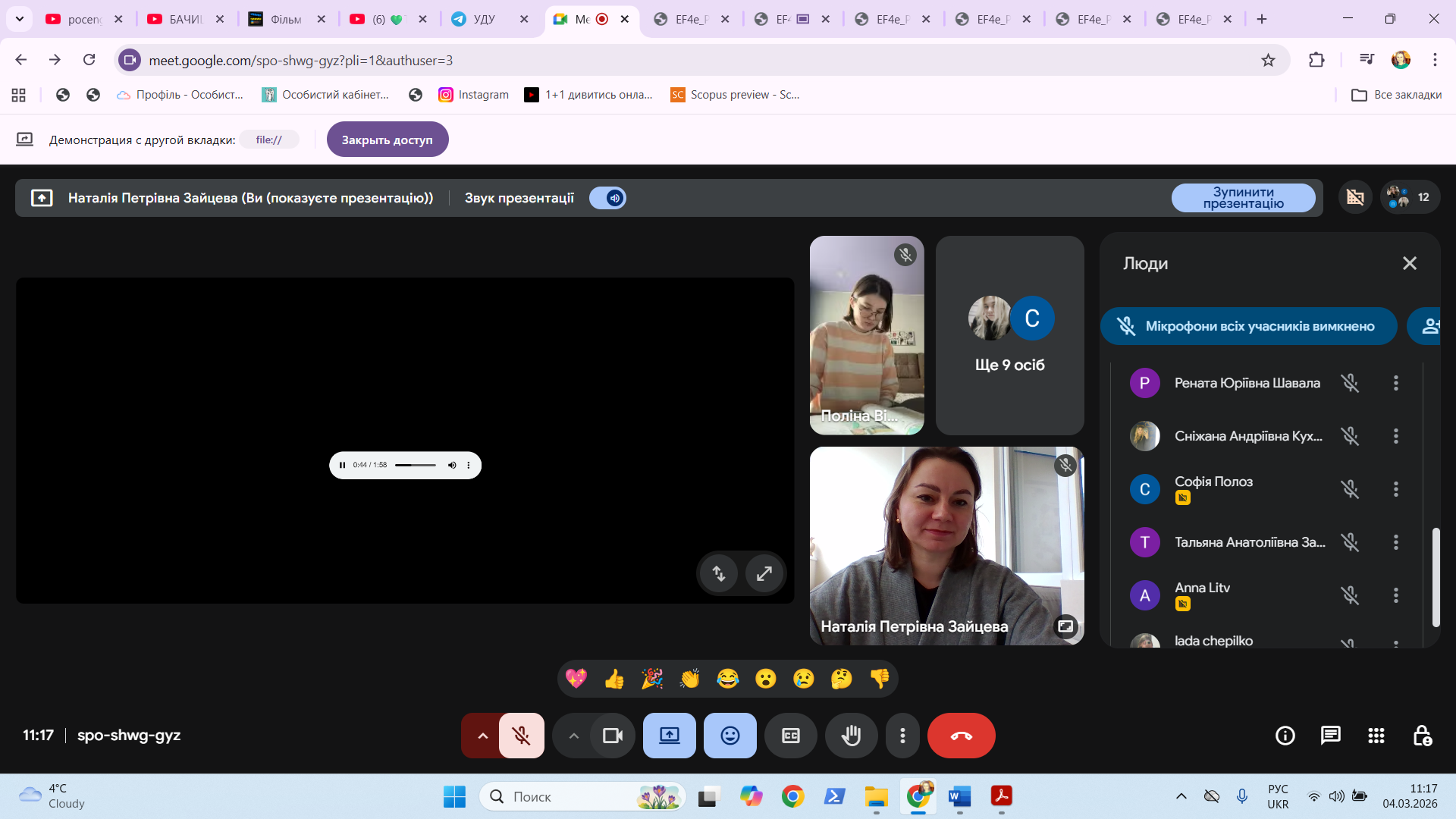Click the Закрыть доступ button
Viewport: 1456px width, 819px height.
387,140
